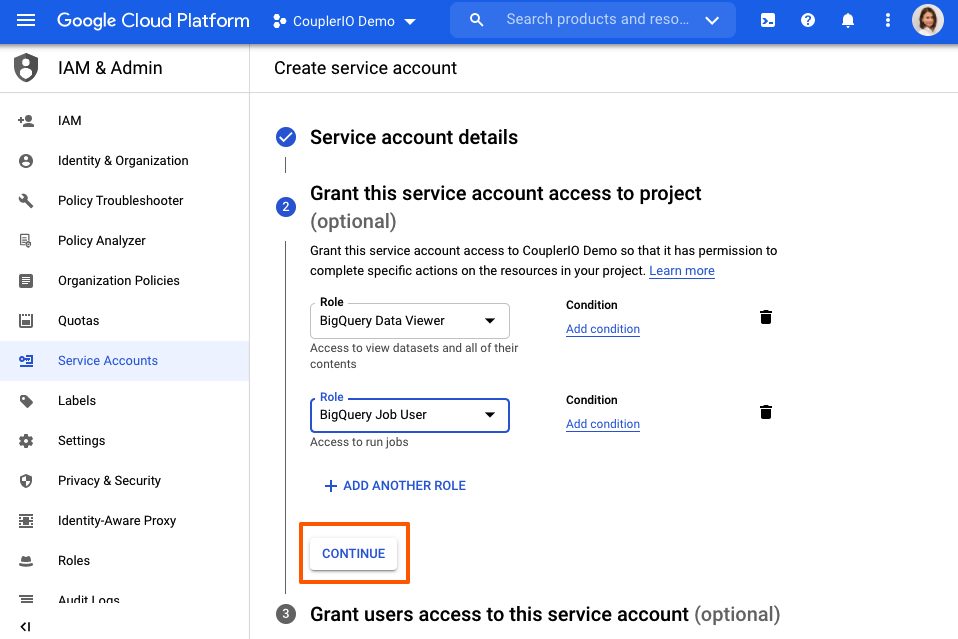The width and height of the screenshot is (958, 639).
Task: Expand BigQuery Data Viewer role dropdown
Action: (490, 321)
